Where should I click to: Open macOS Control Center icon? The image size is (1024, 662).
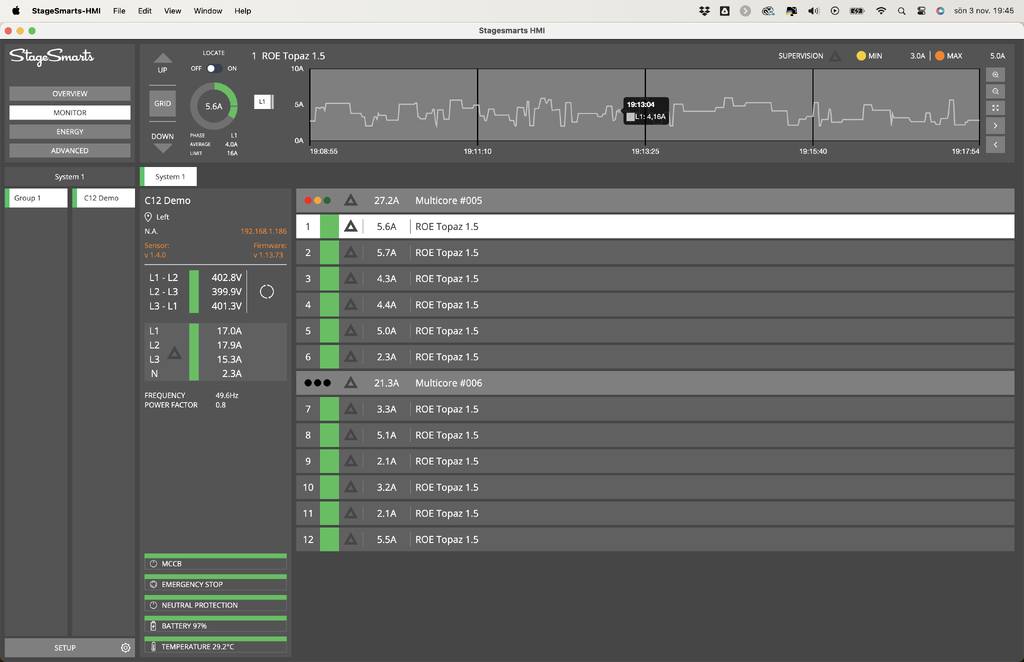[921, 11]
